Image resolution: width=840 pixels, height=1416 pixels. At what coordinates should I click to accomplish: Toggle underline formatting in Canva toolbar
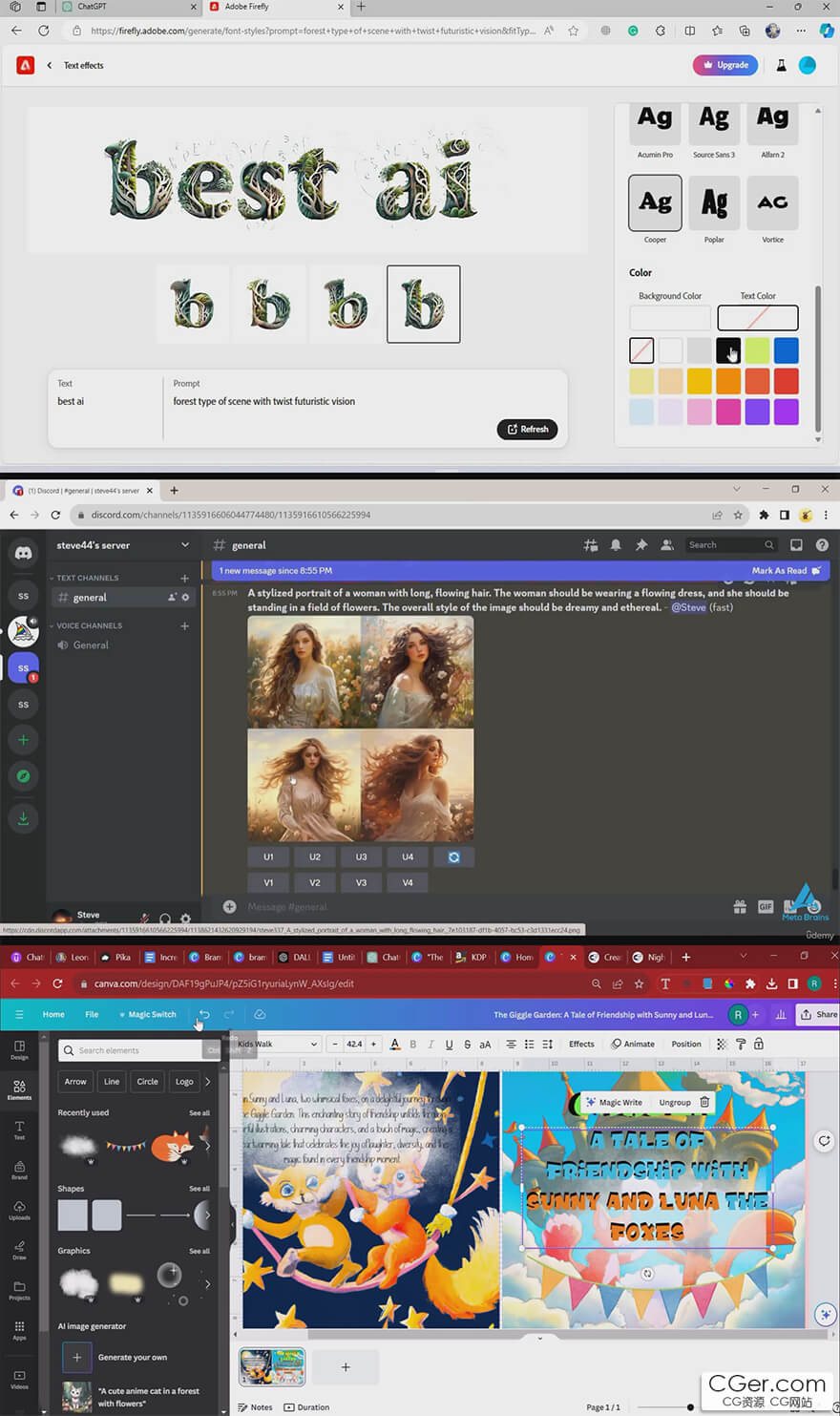point(449,1045)
